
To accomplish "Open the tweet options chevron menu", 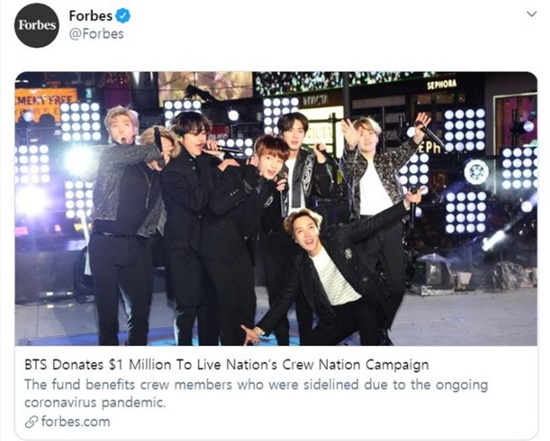I will tap(532, 14).
